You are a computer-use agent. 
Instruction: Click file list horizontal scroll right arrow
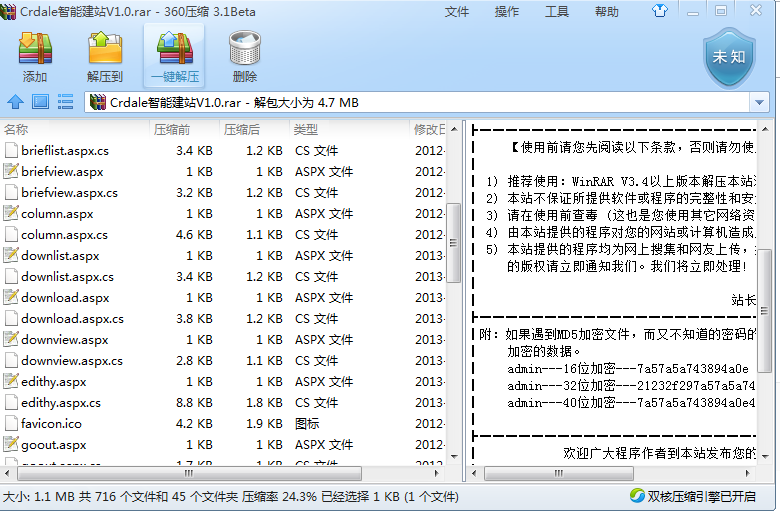coord(436,473)
